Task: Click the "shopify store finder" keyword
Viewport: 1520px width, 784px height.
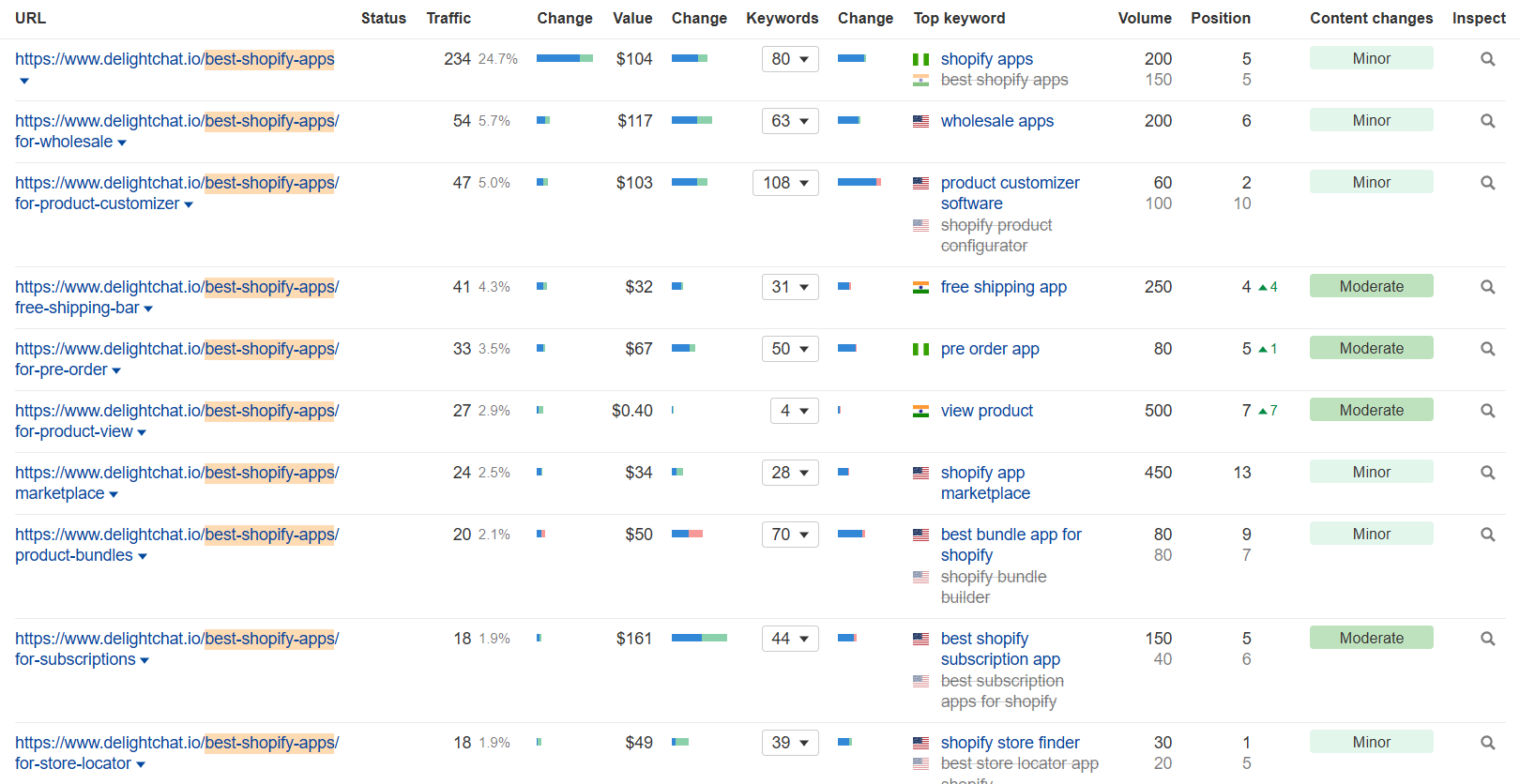Action: (x=1011, y=743)
